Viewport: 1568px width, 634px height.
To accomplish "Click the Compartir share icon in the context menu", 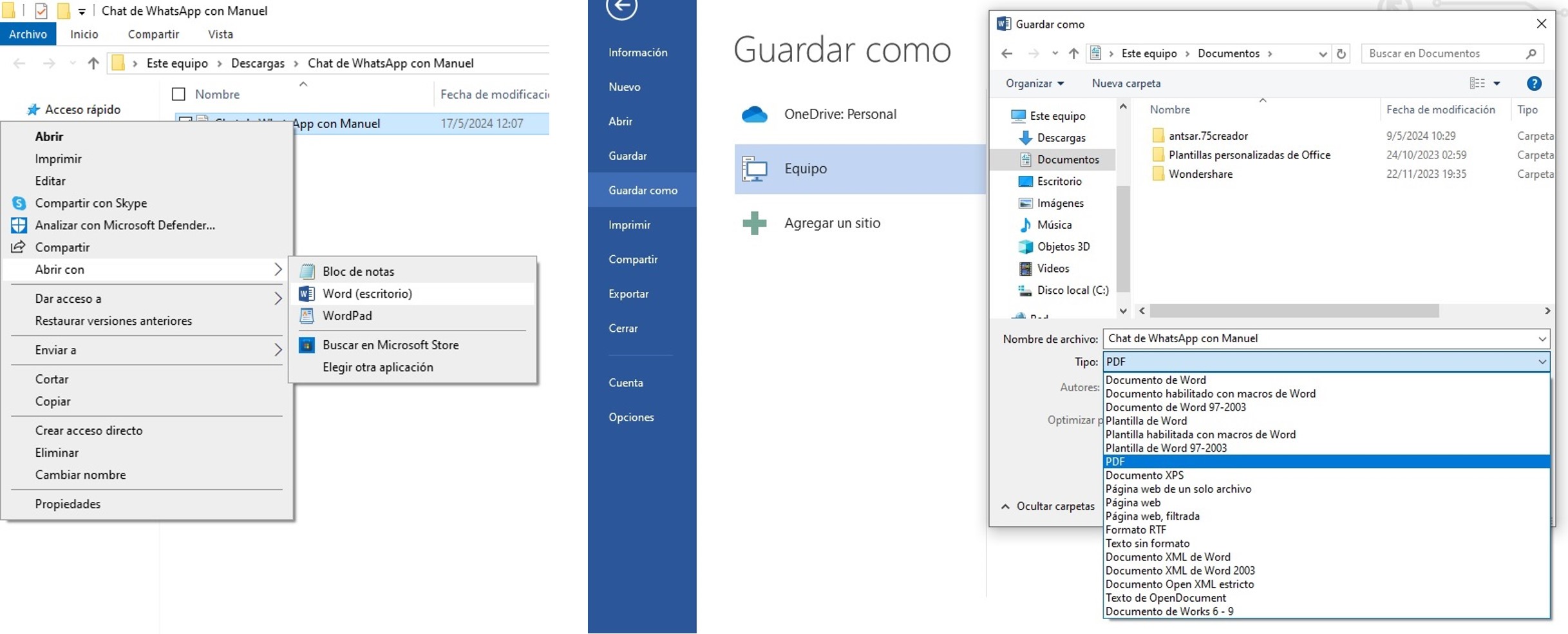I will tap(19, 247).
